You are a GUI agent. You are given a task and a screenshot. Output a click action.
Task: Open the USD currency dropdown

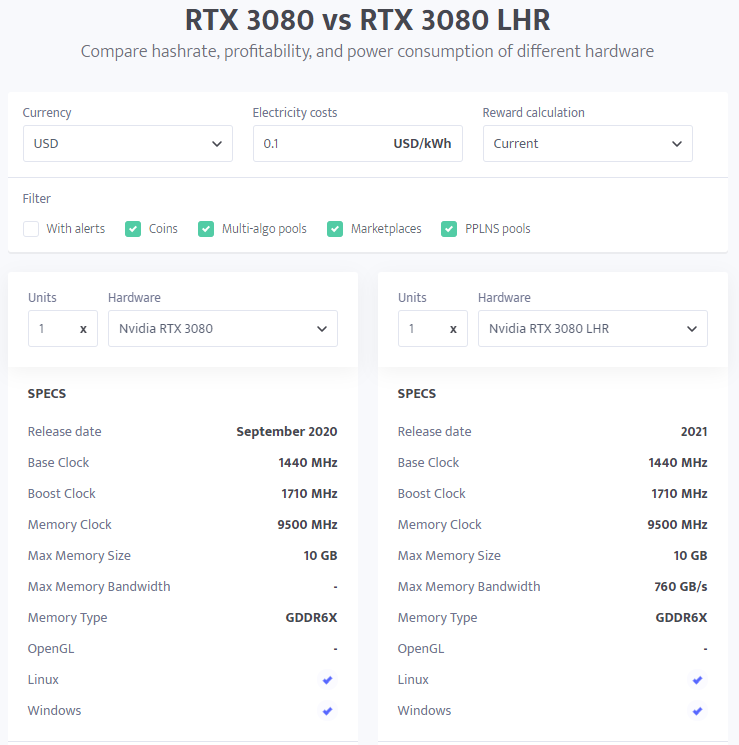click(128, 143)
